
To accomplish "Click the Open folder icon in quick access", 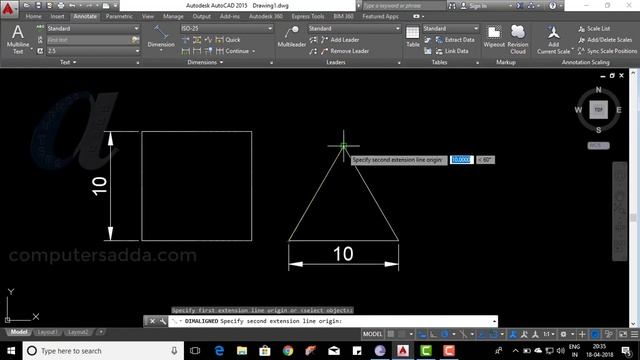I will tap(27, 6).
